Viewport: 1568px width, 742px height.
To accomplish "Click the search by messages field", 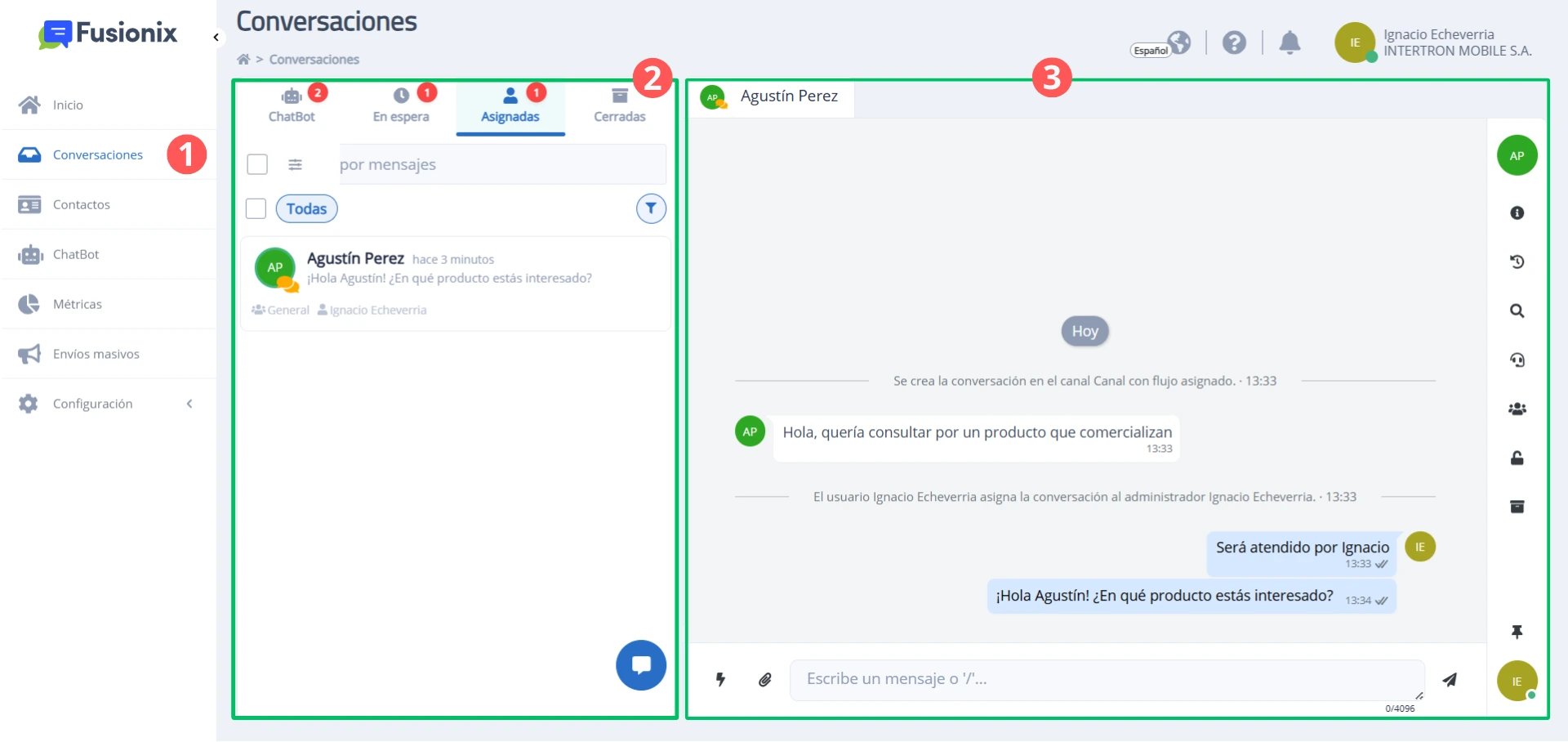I will coord(502,164).
